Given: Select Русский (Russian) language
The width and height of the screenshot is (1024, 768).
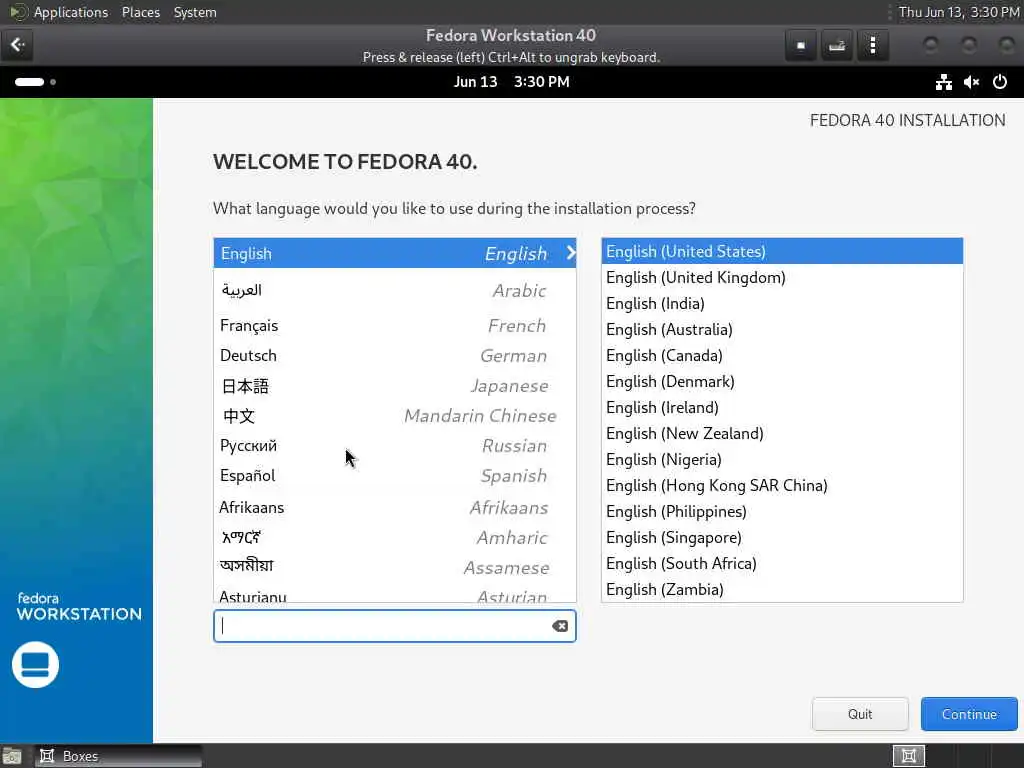Looking at the screenshot, I should click(x=395, y=446).
